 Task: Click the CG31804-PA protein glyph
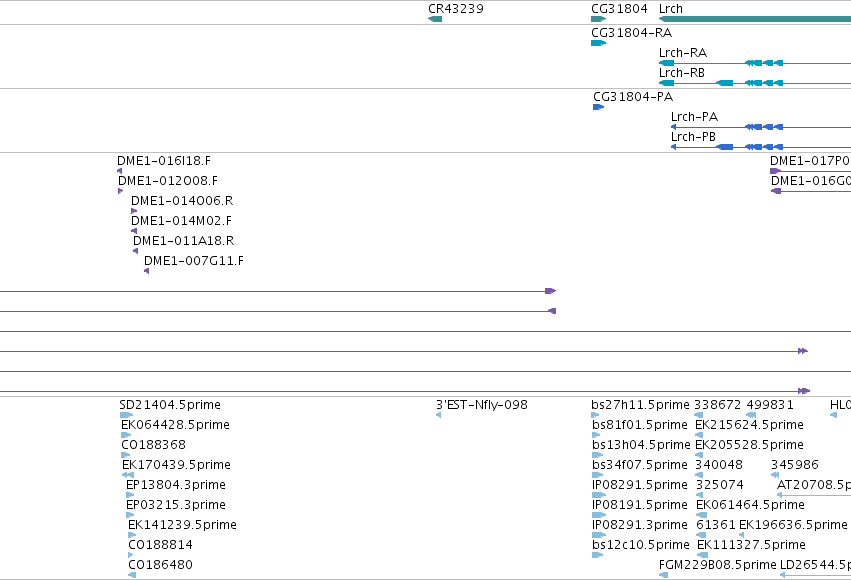[598, 107]
